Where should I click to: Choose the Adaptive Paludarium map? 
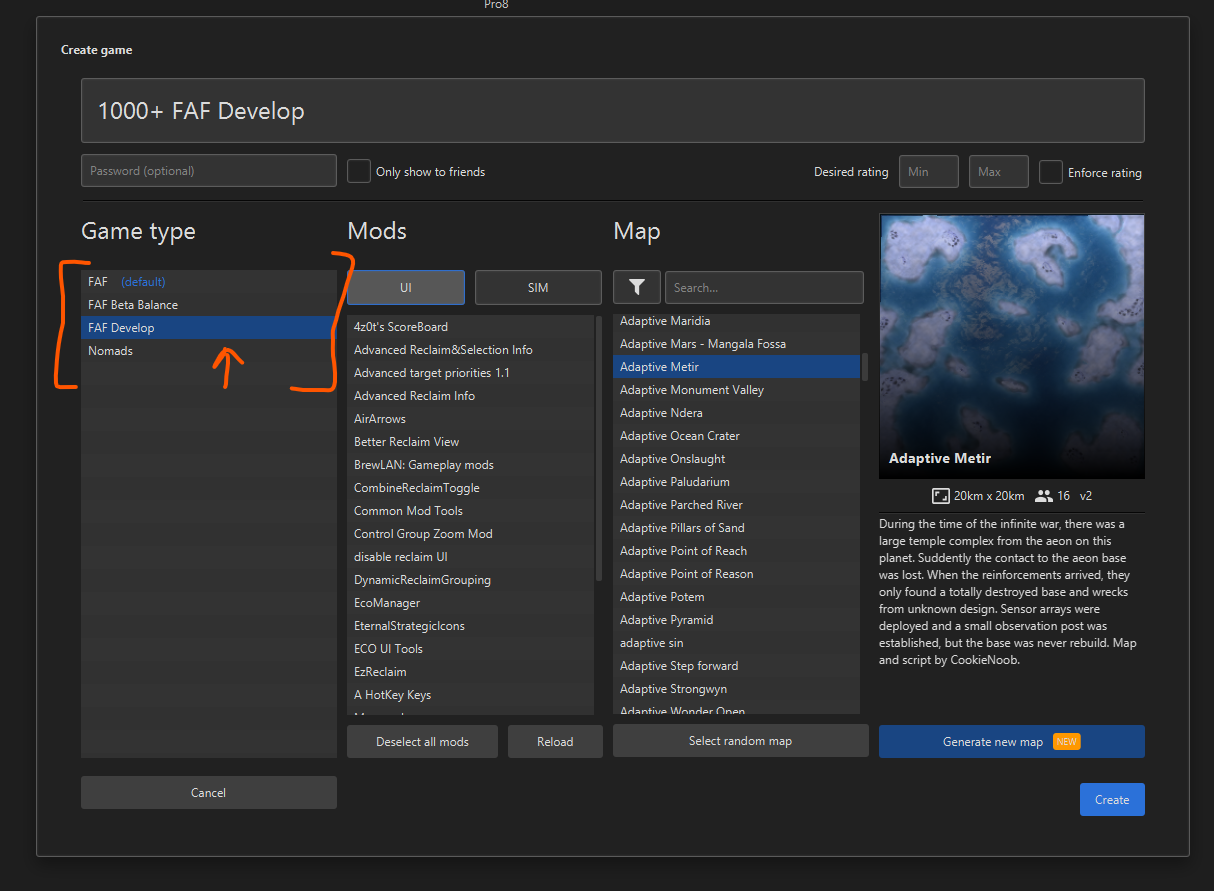[737, 482]
